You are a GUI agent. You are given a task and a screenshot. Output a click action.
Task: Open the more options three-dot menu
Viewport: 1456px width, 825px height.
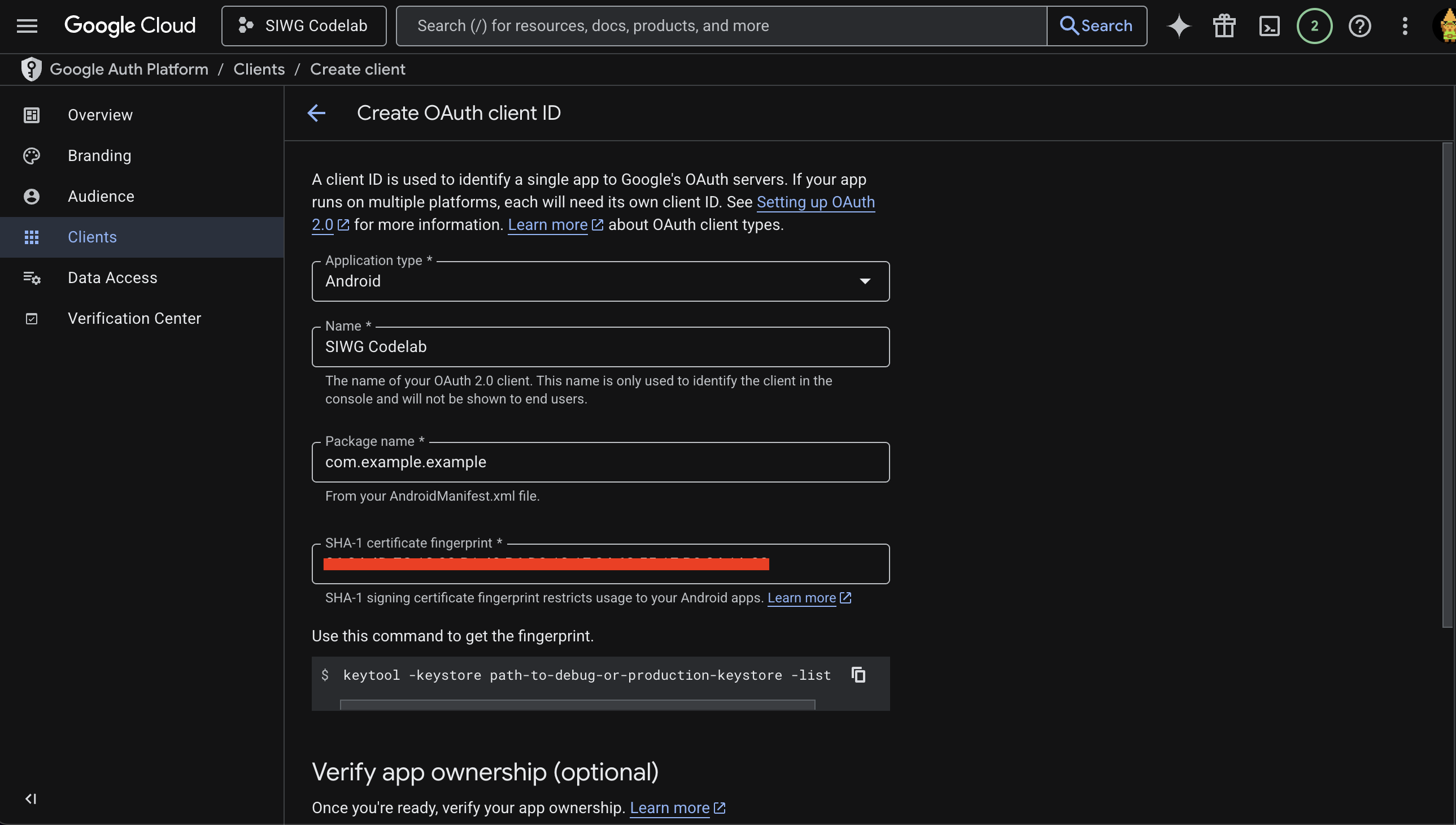click(1405, 25)
